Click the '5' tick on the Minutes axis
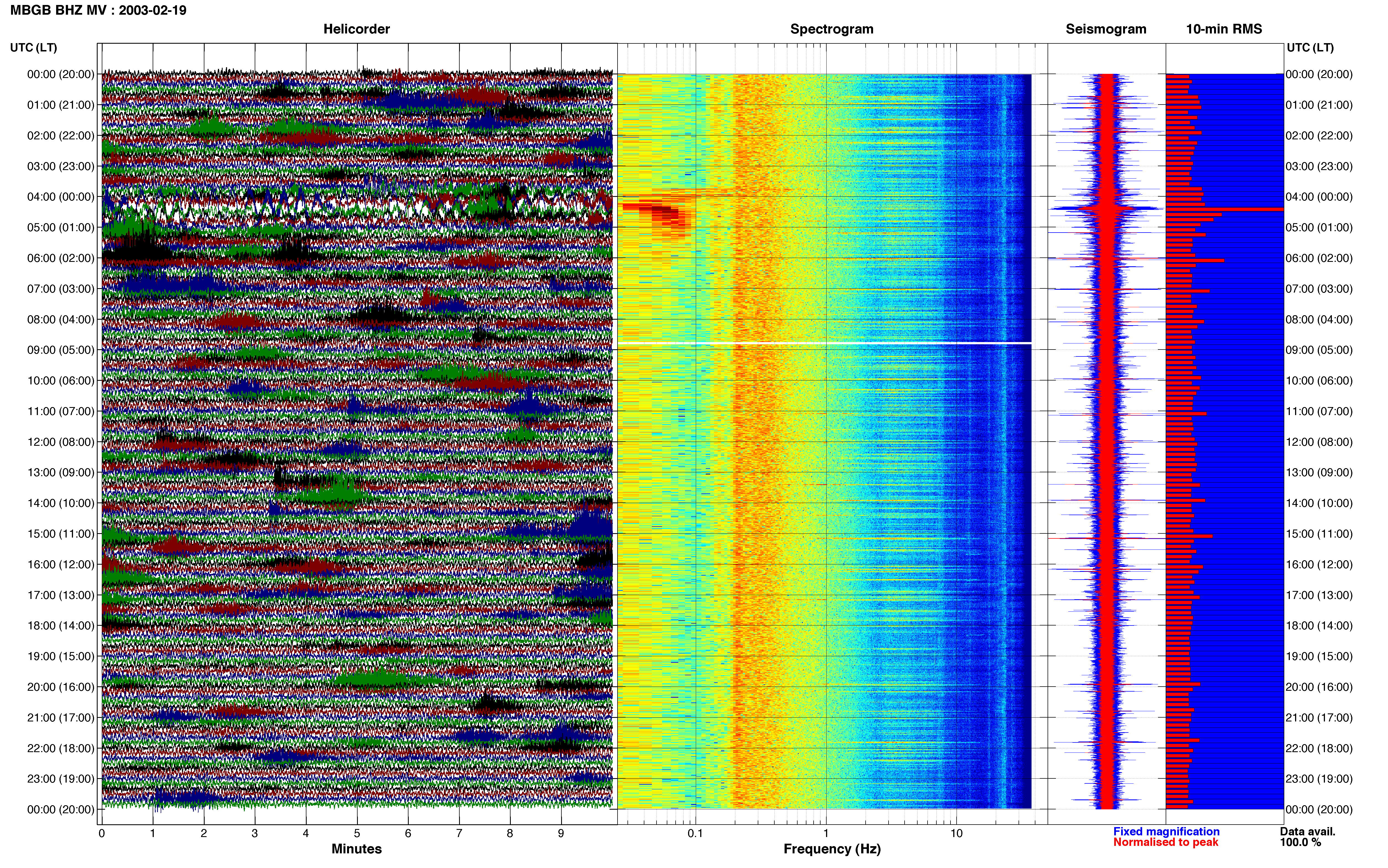 tap(357, 833)
